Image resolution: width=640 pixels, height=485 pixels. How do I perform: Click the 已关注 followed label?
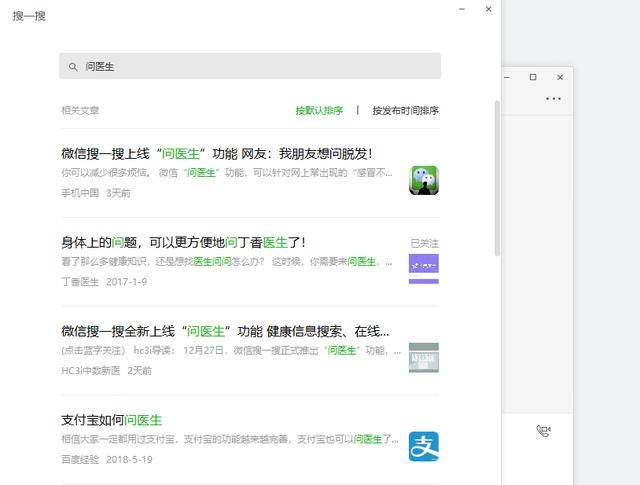[x=424, y=243]
